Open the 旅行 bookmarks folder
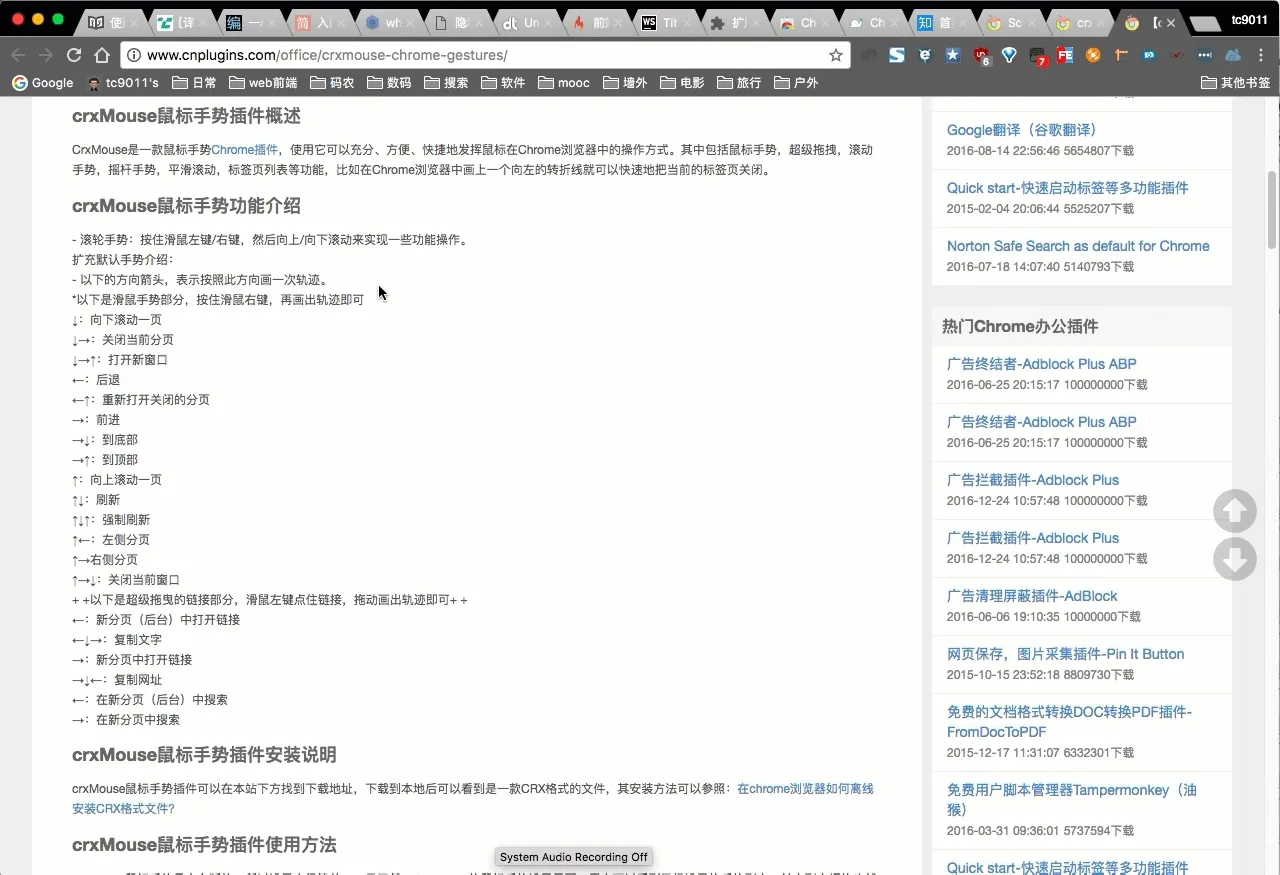 click(738, 83)
